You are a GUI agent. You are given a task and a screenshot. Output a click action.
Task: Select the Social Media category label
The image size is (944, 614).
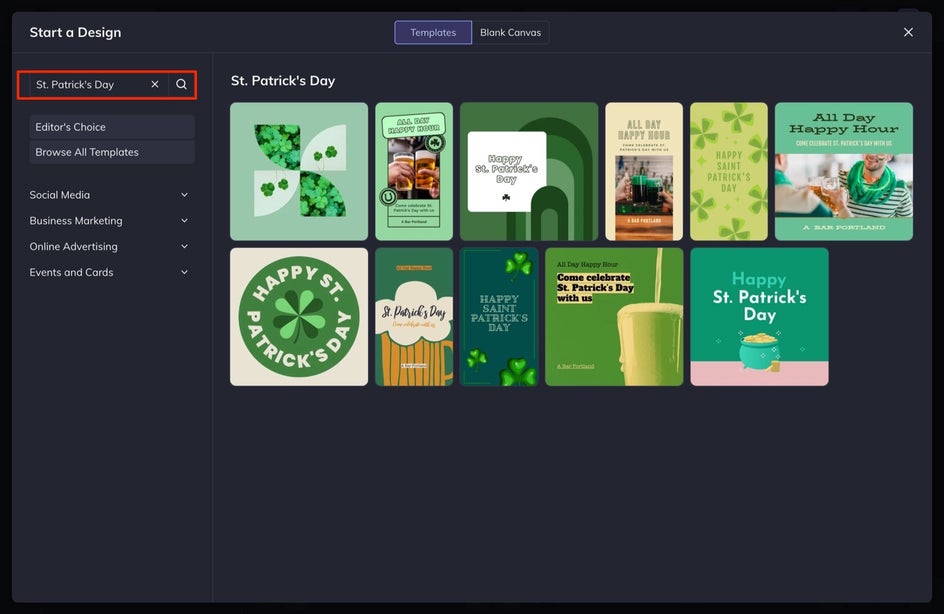(x=60, y=195)
